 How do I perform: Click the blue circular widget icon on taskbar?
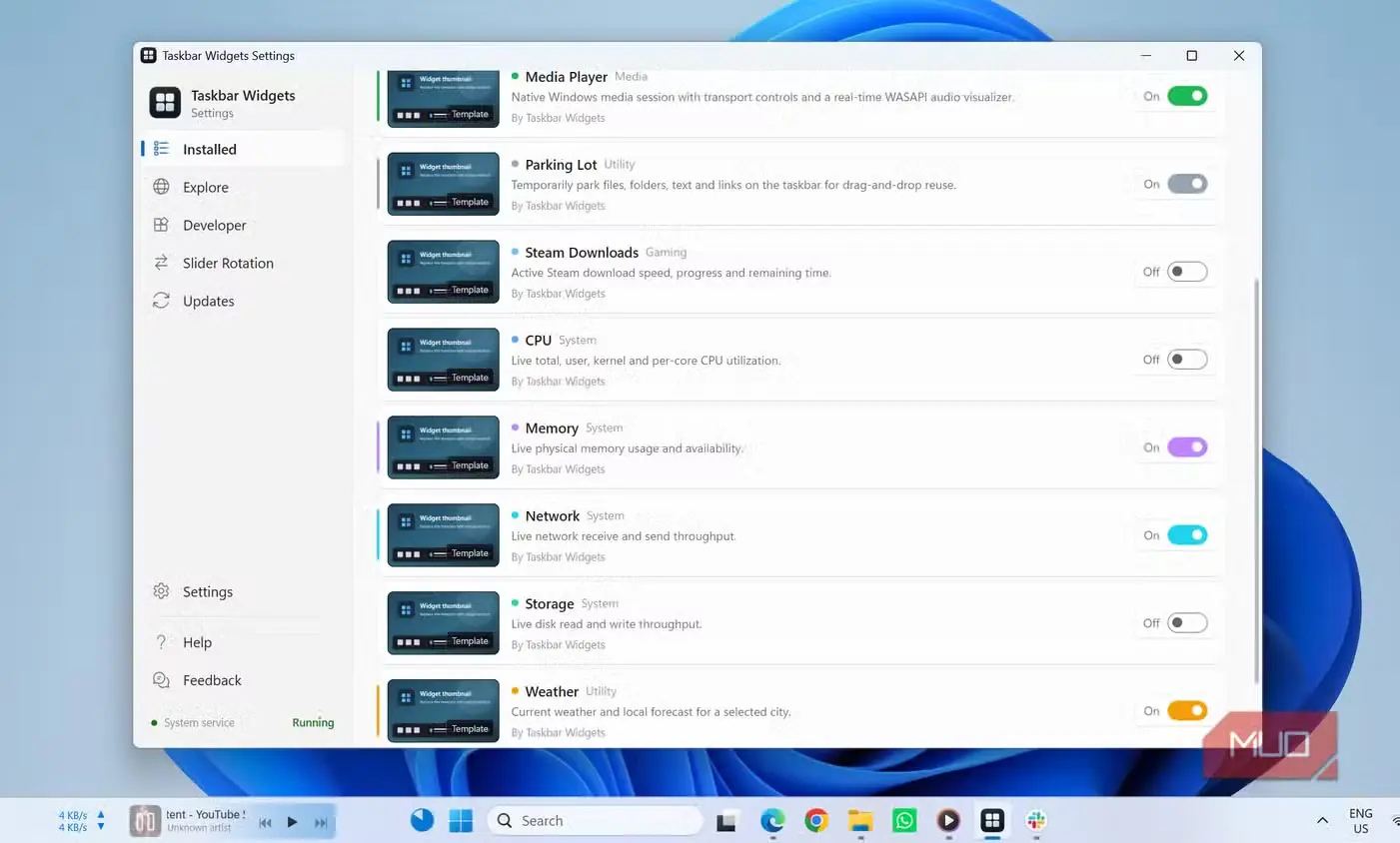(x=422, y=820)
